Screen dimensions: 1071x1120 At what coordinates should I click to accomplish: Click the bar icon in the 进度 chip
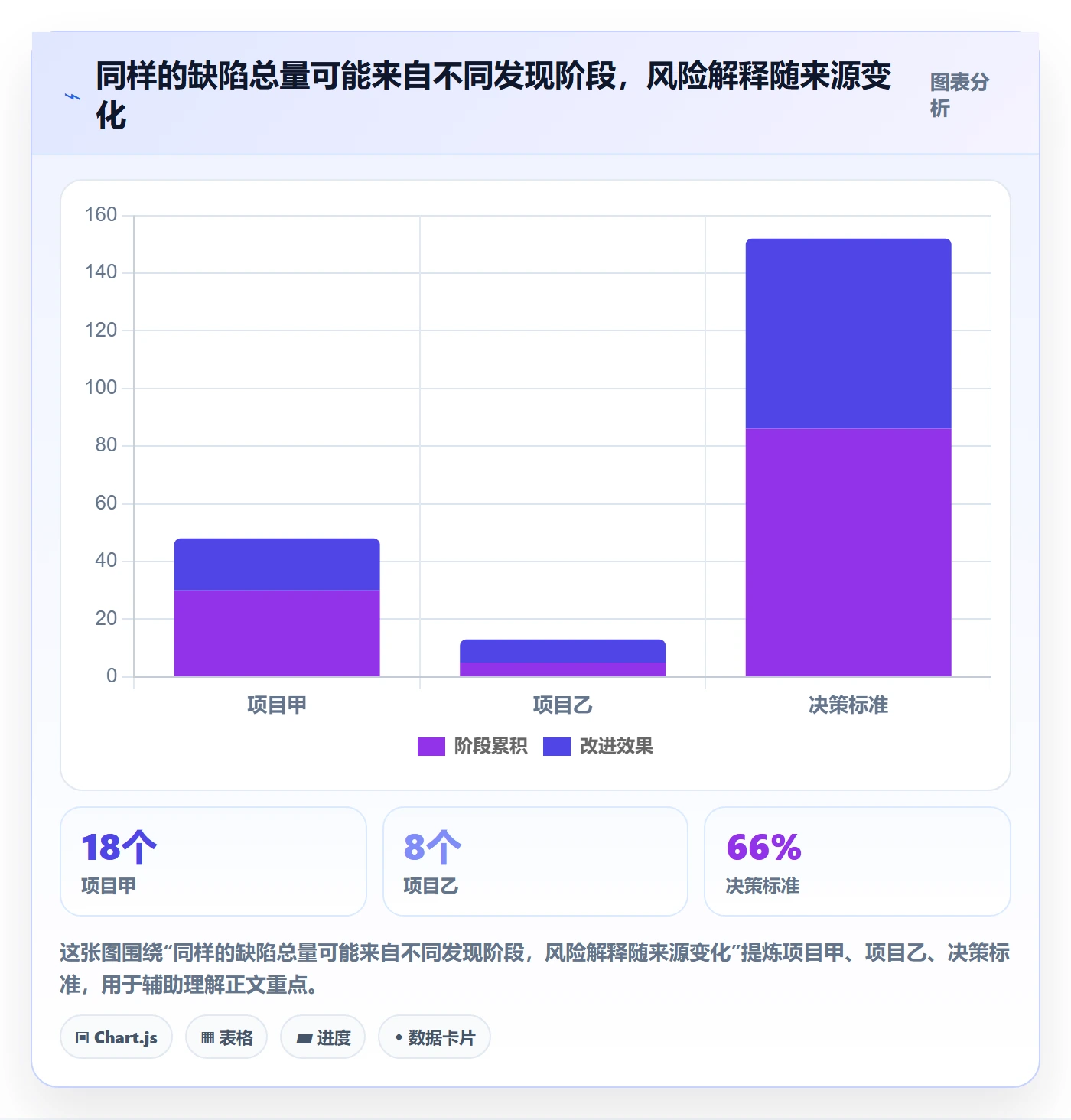tap(304, 1038)
